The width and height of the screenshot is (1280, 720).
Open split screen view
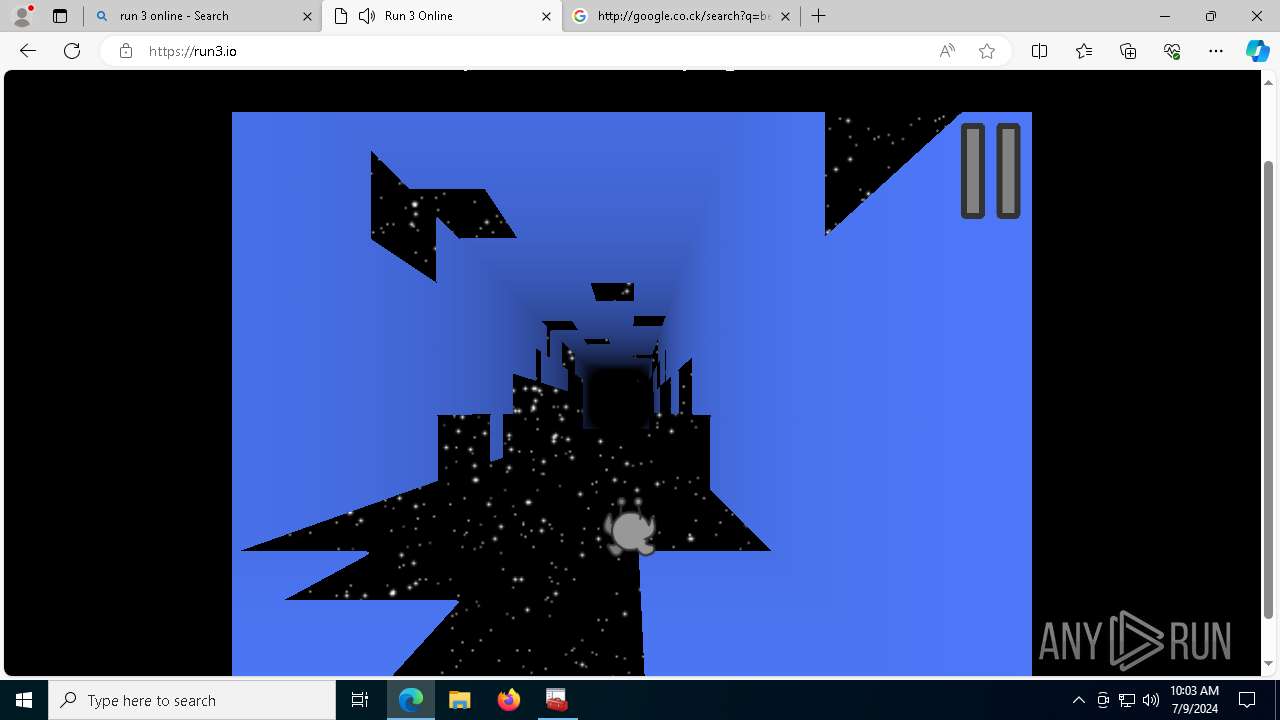pyautogui.click(x=1039, y=51)
